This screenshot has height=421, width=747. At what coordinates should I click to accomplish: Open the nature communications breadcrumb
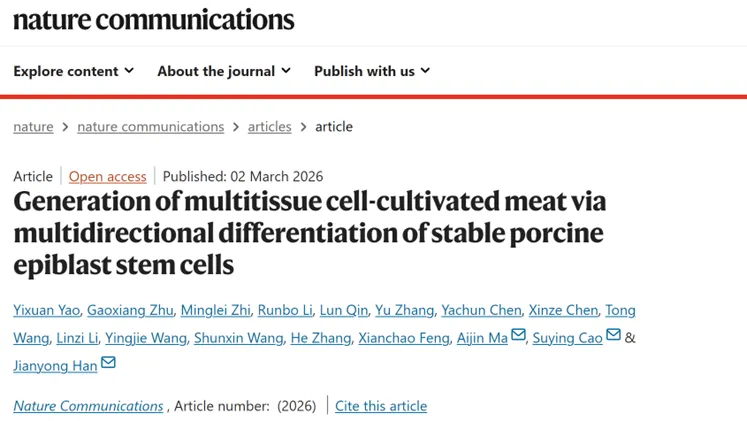[x=150, y=127]
